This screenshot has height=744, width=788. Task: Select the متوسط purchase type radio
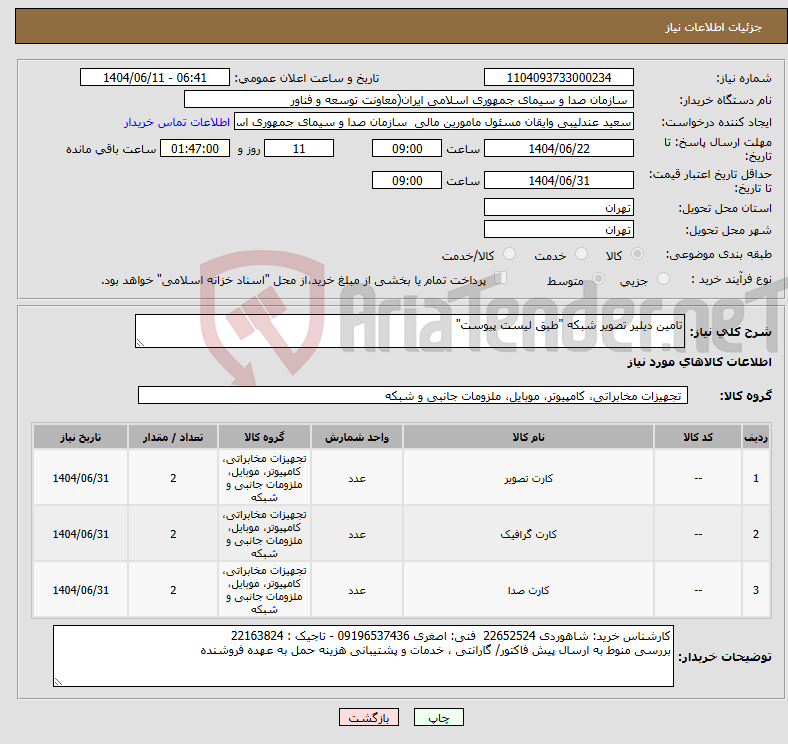click(599, 278)
